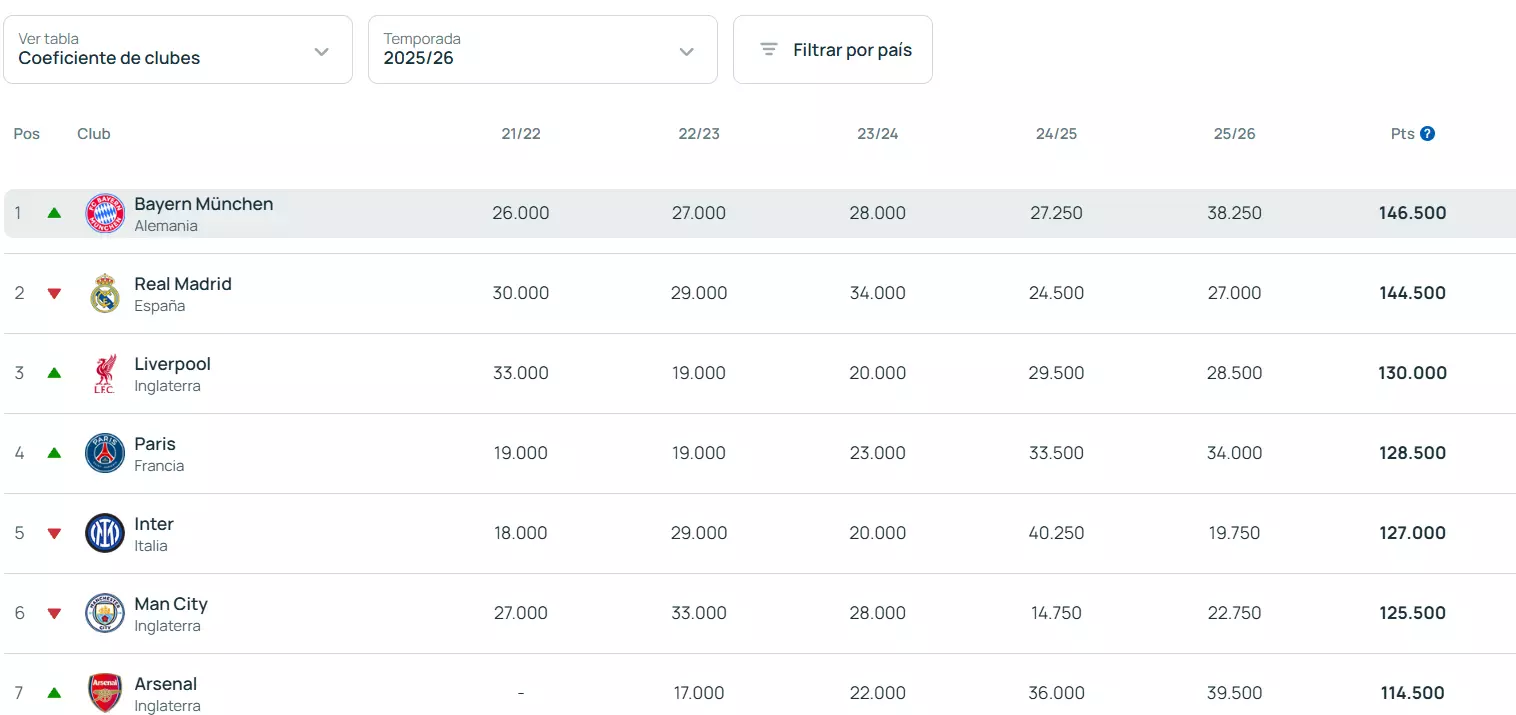Click Real Madrid total 144.500
This screenshot has height=715, width=1516.
(1413, 293)
